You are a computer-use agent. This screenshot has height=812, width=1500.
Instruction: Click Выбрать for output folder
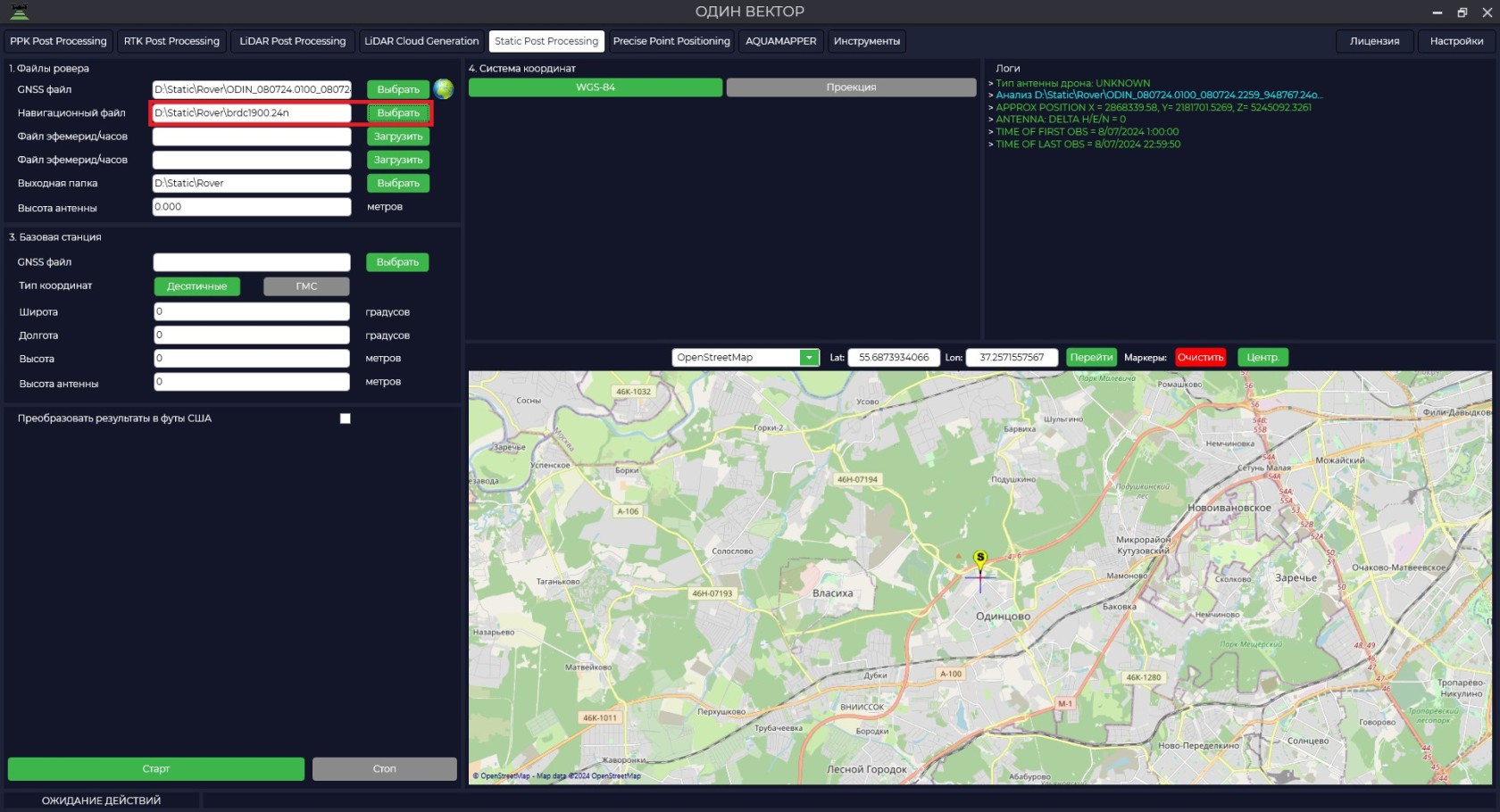click(398, 183)
